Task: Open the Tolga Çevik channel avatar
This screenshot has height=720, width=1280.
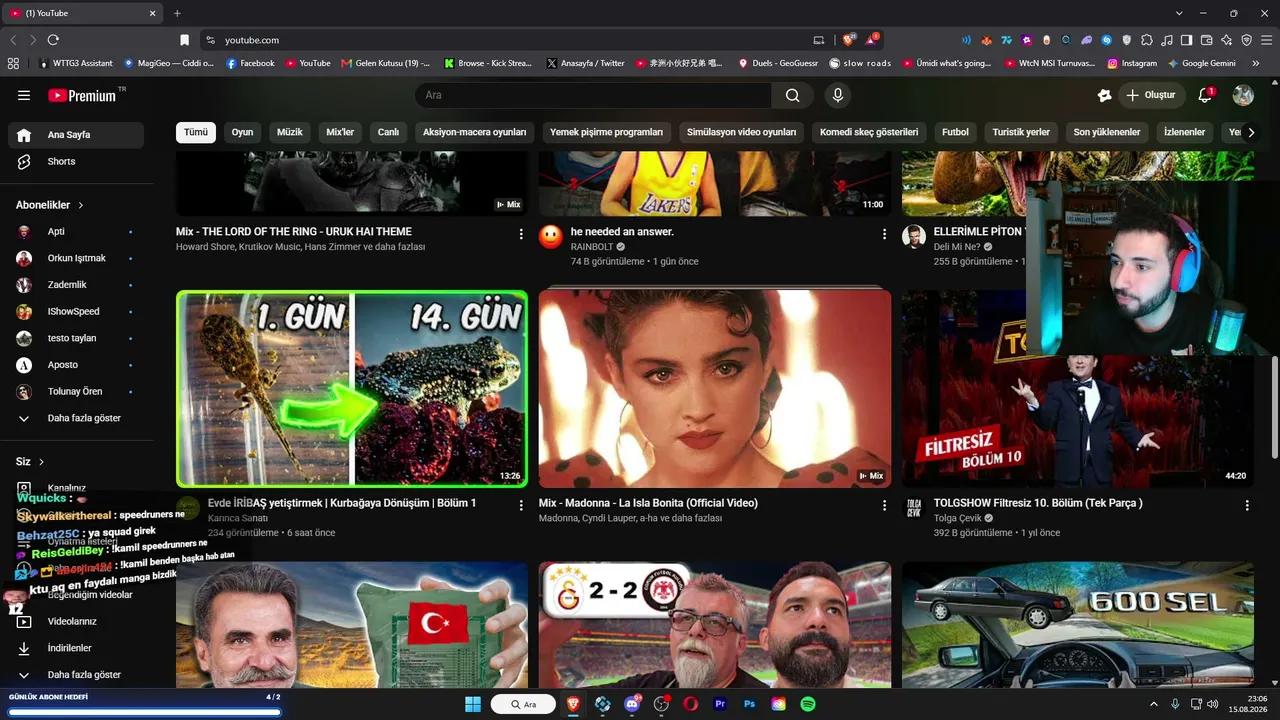Action: pos(914,508)
